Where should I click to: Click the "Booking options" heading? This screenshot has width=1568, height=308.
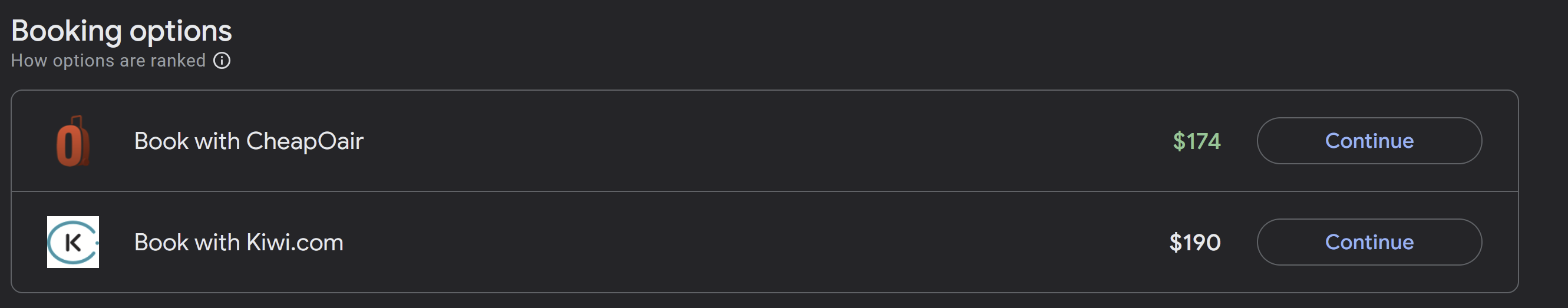point(122,31)
